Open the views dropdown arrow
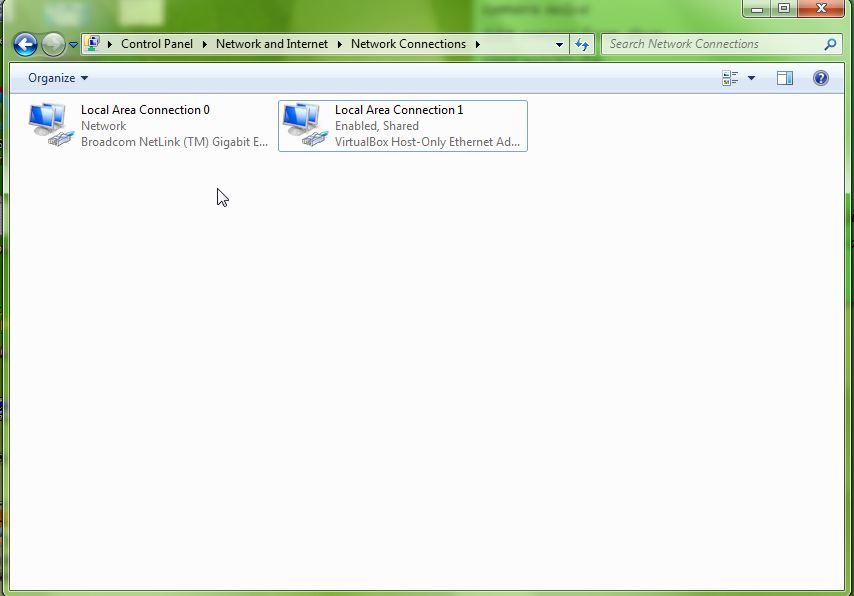This screenshot has height=596, width=854. tap(752, 77)
